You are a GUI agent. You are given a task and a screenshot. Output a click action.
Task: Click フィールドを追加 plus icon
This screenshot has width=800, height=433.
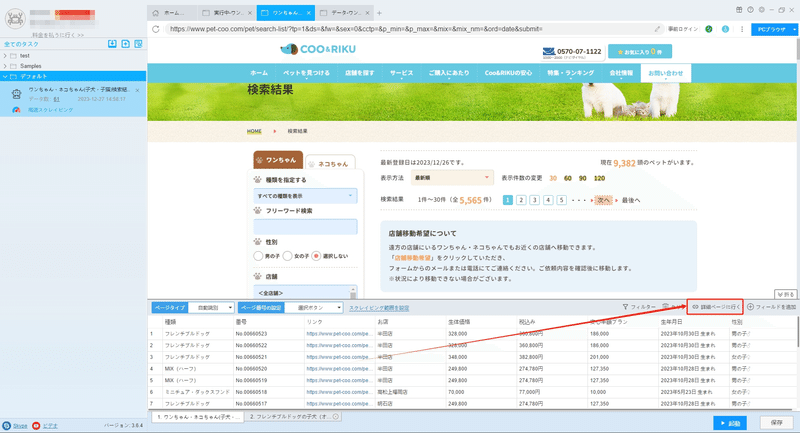pyautogui.click(x=750, y=307)
